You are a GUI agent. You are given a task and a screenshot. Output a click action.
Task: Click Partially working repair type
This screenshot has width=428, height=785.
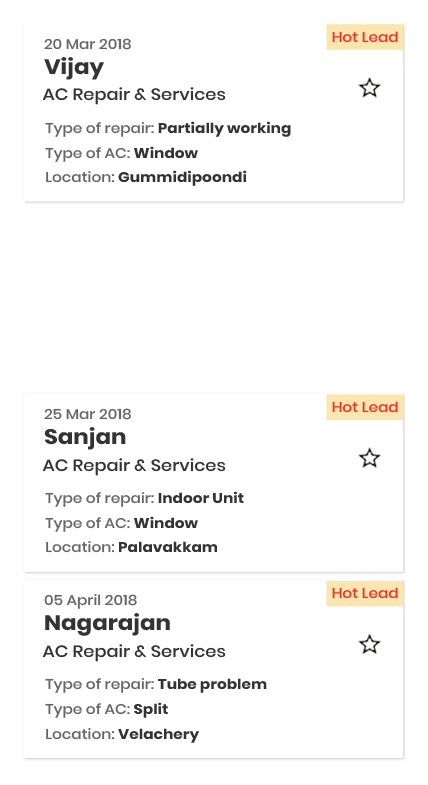(224, 129)
